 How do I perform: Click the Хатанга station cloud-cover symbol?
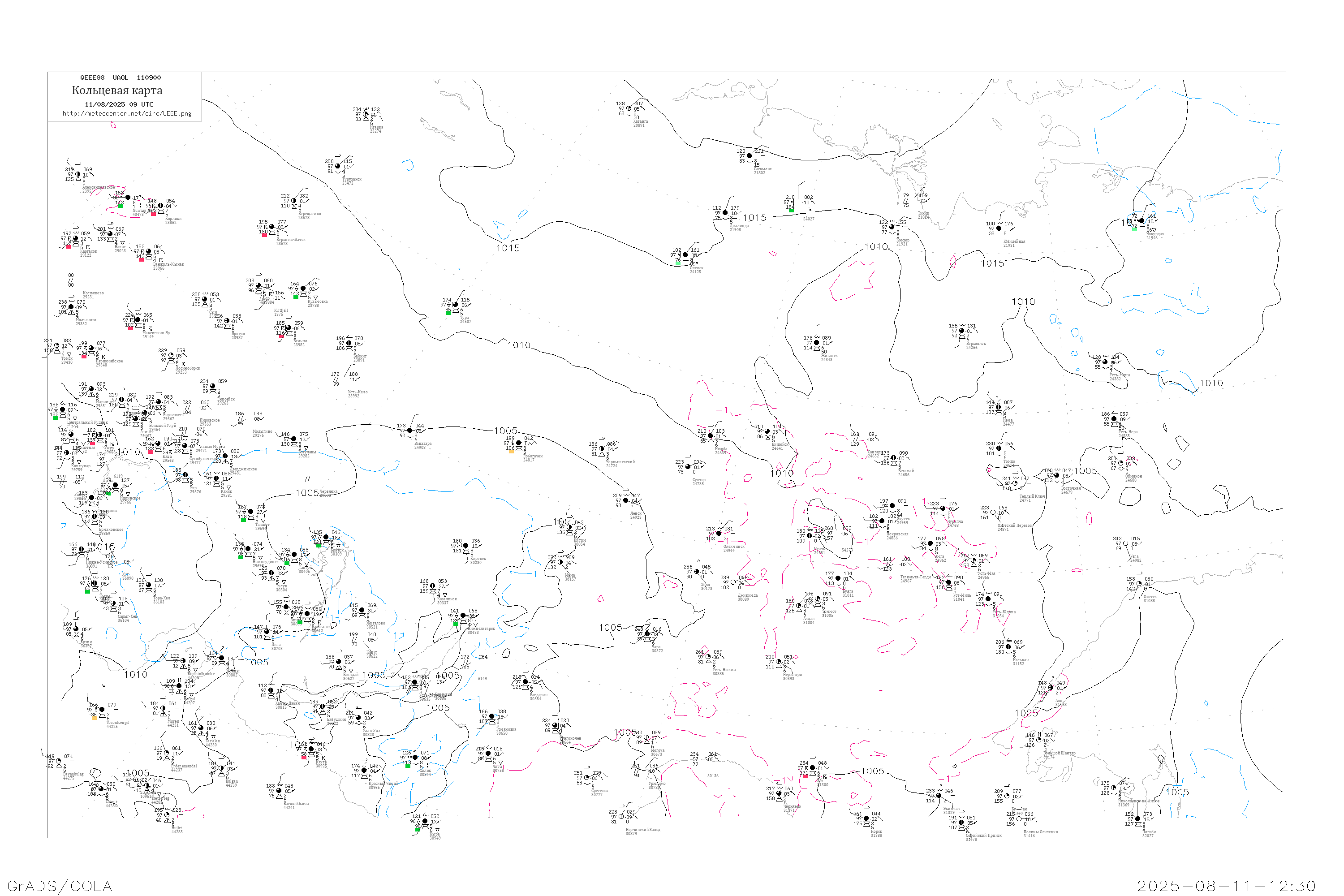[629, 108]
